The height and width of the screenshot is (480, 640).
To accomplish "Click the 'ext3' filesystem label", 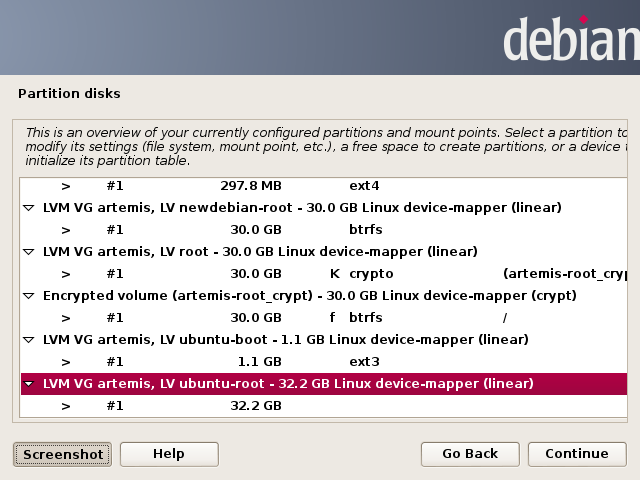I will [x=364, y=362].
